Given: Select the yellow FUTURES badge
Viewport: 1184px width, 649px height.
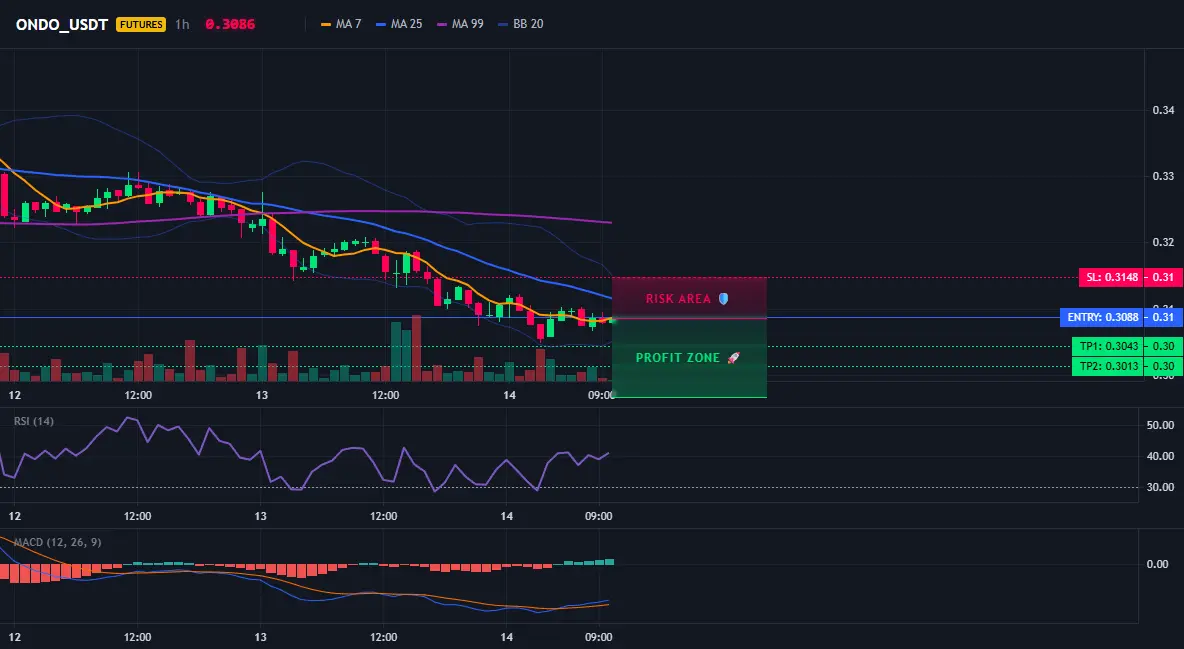Looking at the screenshot, I should click(141, 24).
